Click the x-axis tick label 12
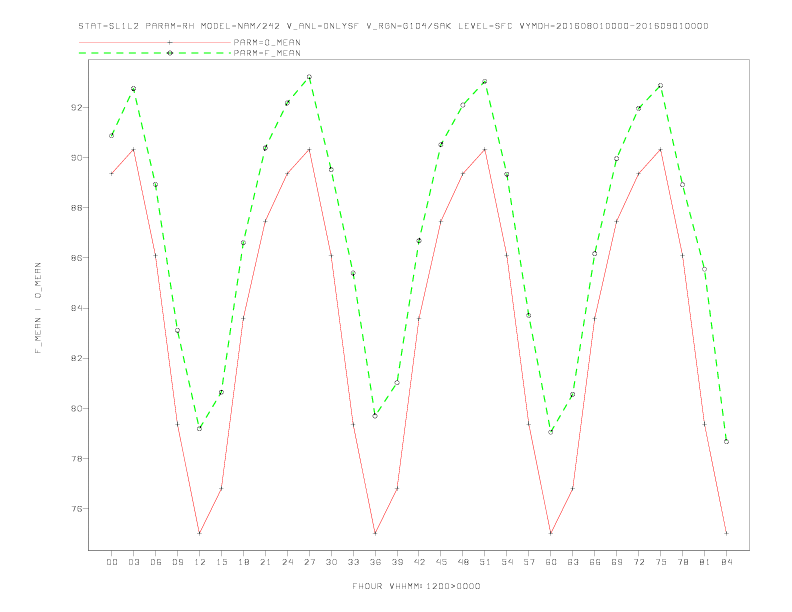792x612 pixels. [200, 562]
